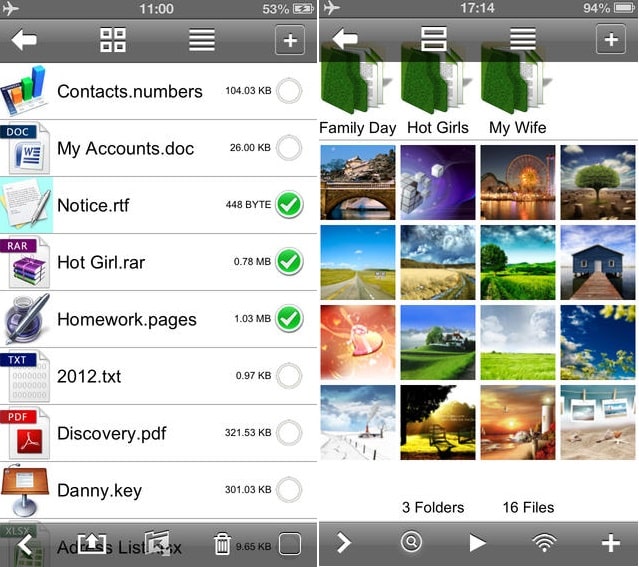Screen dimensions: 639x567
Task: Tap the plus icon in the bottom right toolbar
Action: [x=610, y=543]
